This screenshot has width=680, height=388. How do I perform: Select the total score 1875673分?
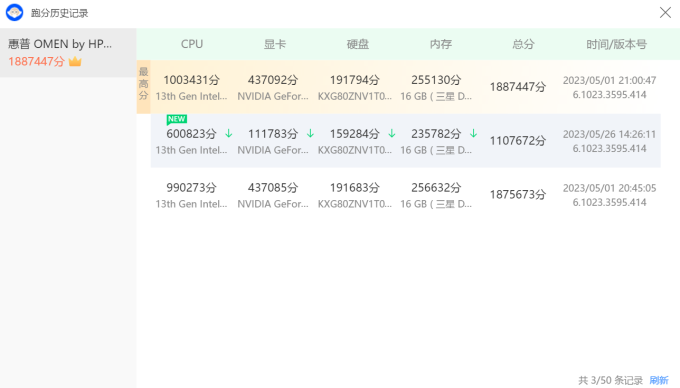517,195
